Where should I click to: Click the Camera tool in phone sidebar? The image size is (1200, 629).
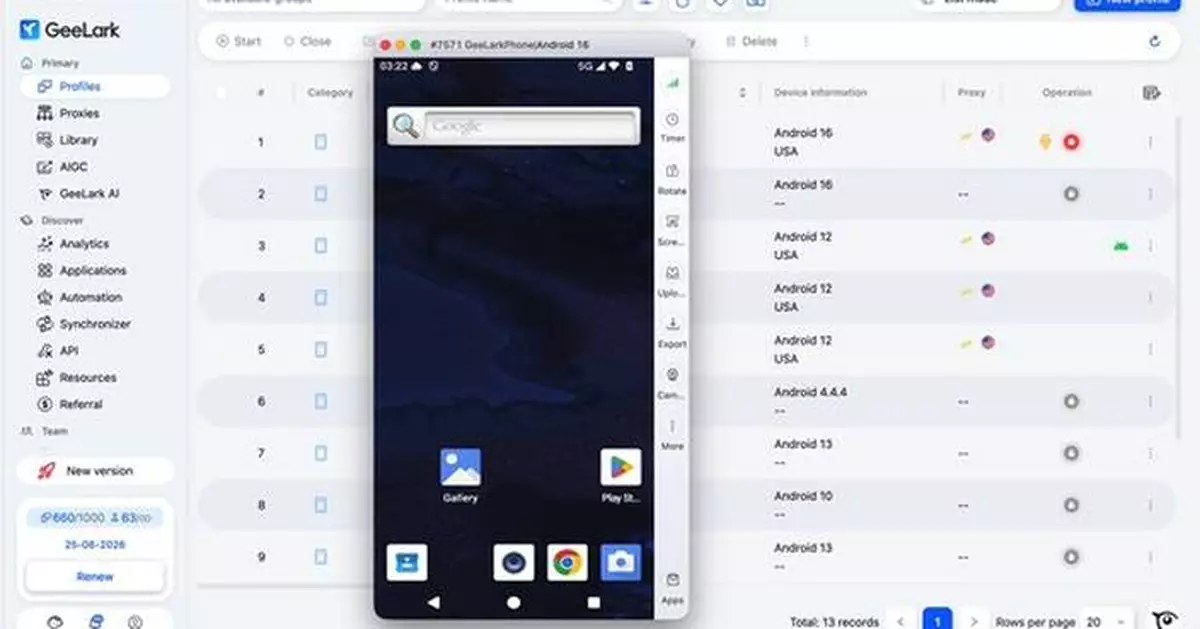672,384
